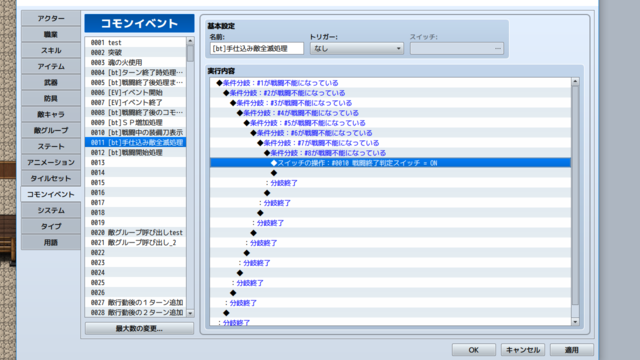Click the 名前 input field
Viewport: 640px width, 360px height.
pos(257,49)
